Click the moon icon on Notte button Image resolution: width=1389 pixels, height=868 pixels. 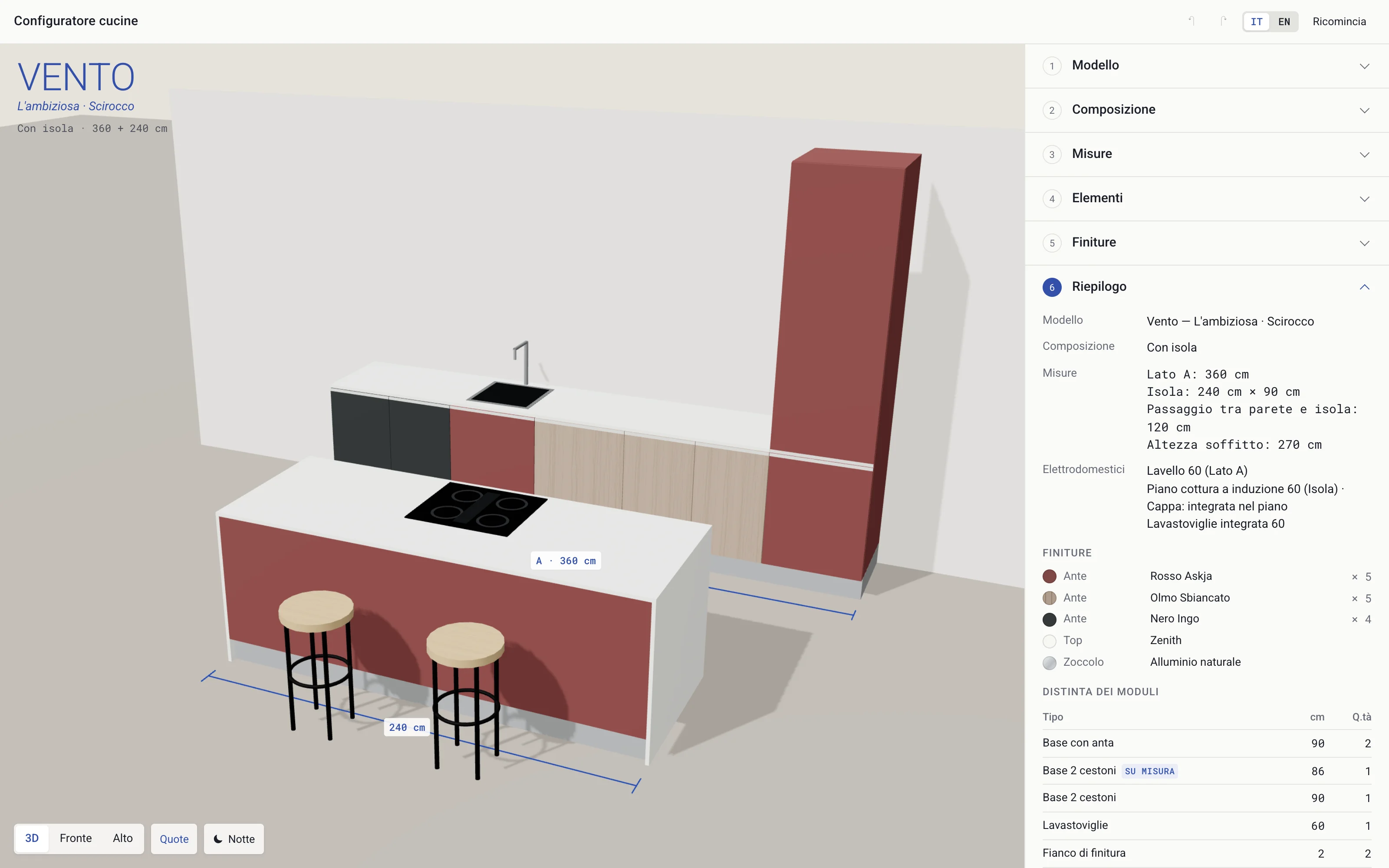pos(218,839)
